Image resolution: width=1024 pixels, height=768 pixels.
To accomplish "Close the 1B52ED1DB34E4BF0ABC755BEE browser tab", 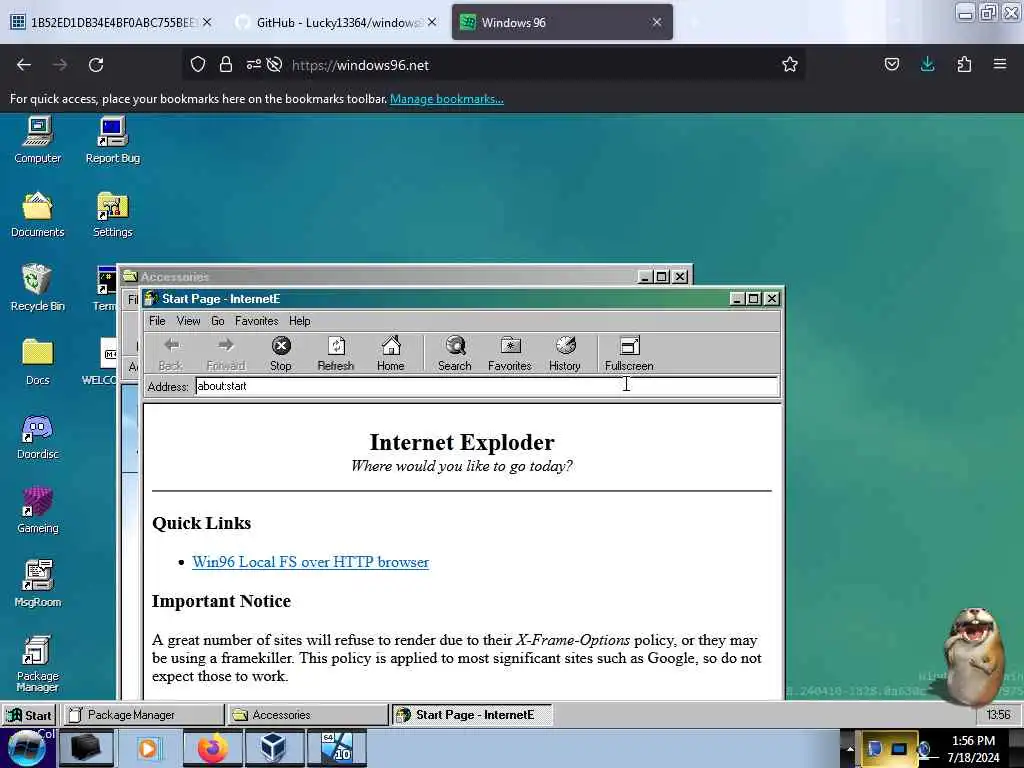I will coord(207,22).
